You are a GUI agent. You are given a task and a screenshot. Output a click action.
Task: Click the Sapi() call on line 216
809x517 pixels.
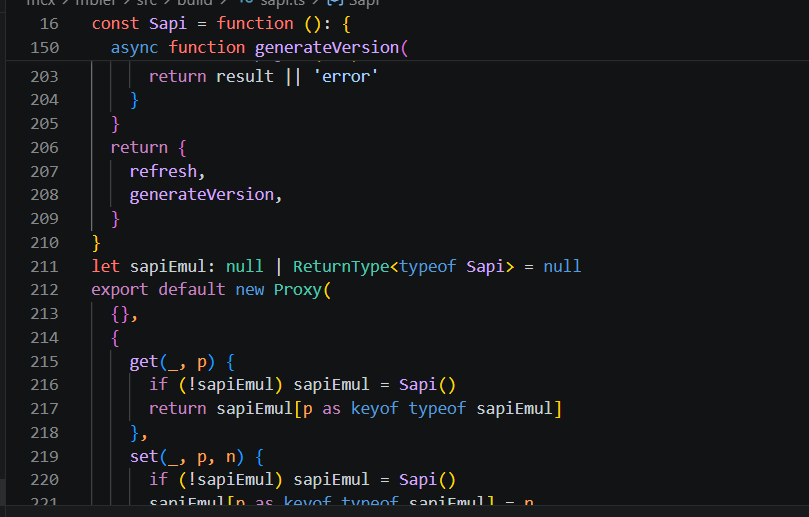427,385
